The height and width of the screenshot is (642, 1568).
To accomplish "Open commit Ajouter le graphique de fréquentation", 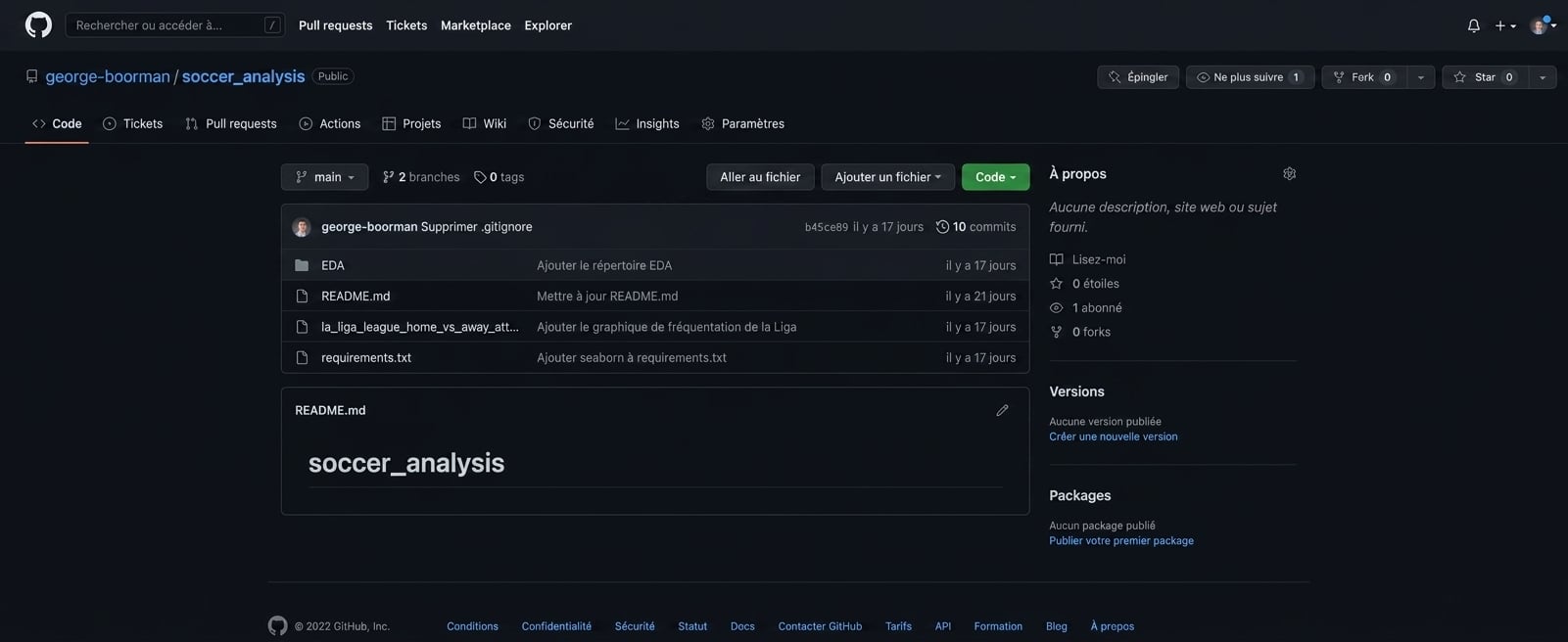I will point(667,327).
